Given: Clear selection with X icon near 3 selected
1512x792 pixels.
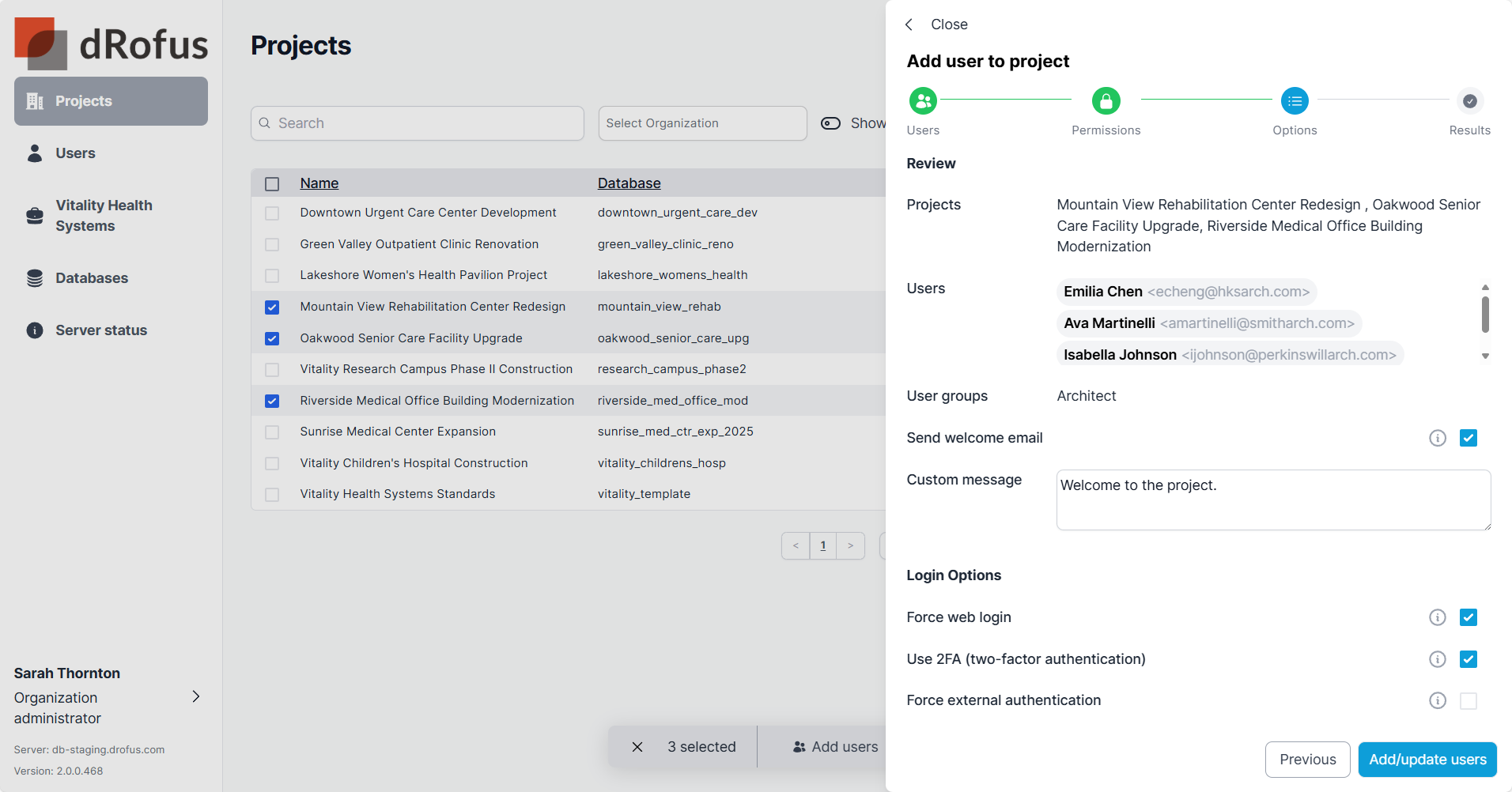Looking at the screenshot, I should [637, 747].
